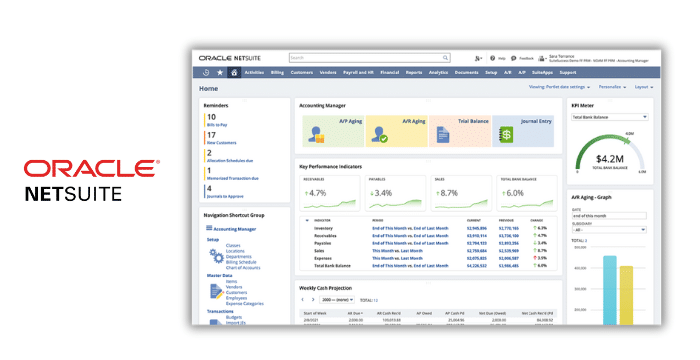
Task: Open Help question mark icon
Action: (x=492, y=58)
